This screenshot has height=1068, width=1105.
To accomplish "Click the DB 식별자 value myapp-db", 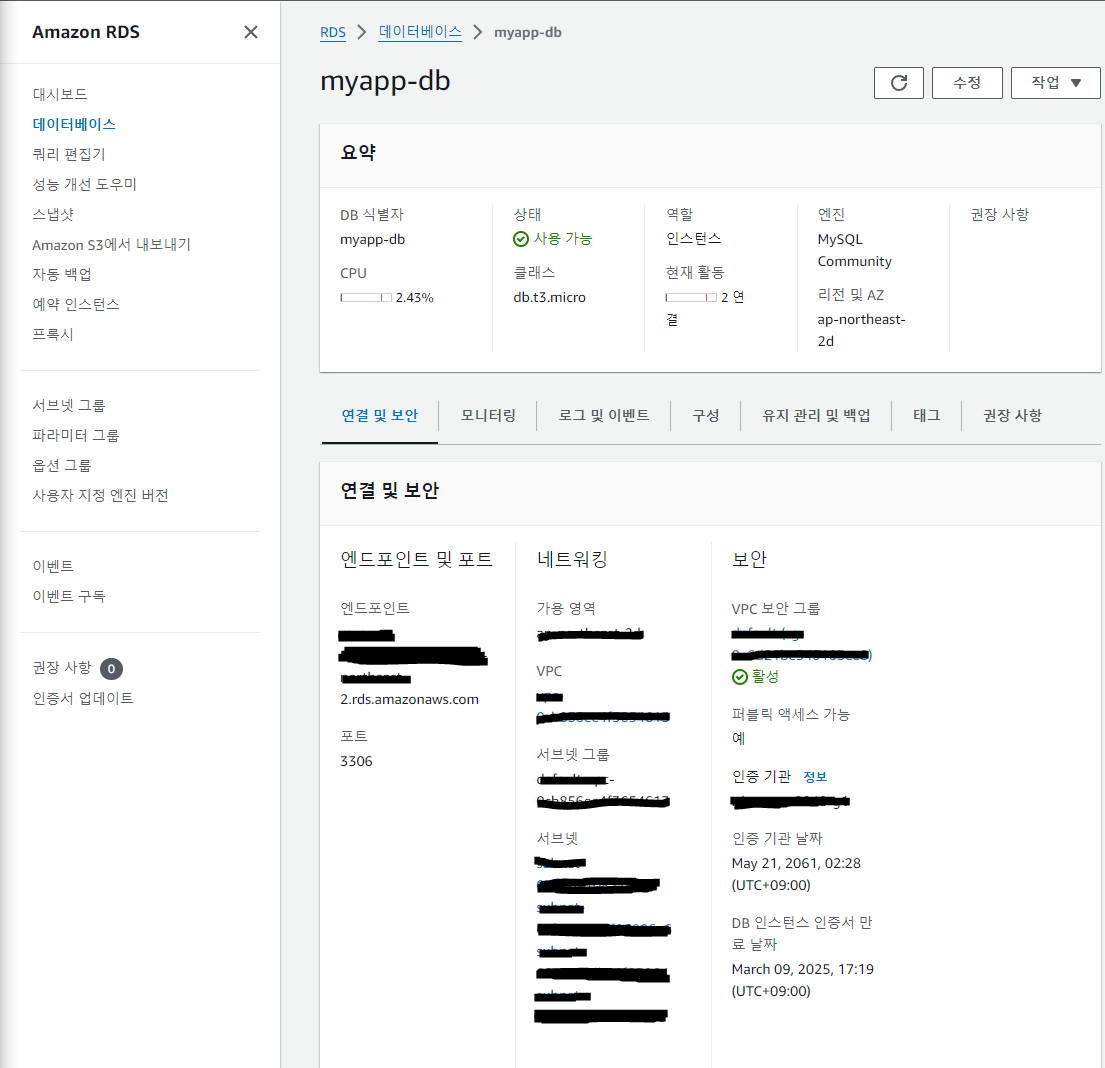I will tap(372, 240).
